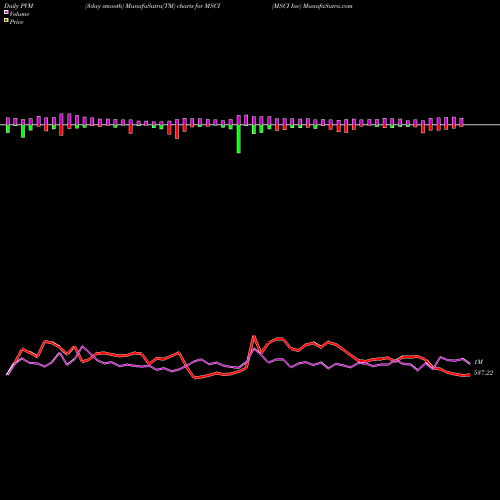Click the '(MSCI Inc) MunafaSutra.com' text
Screen dimensions: 500x500
[x=312, y=6]
